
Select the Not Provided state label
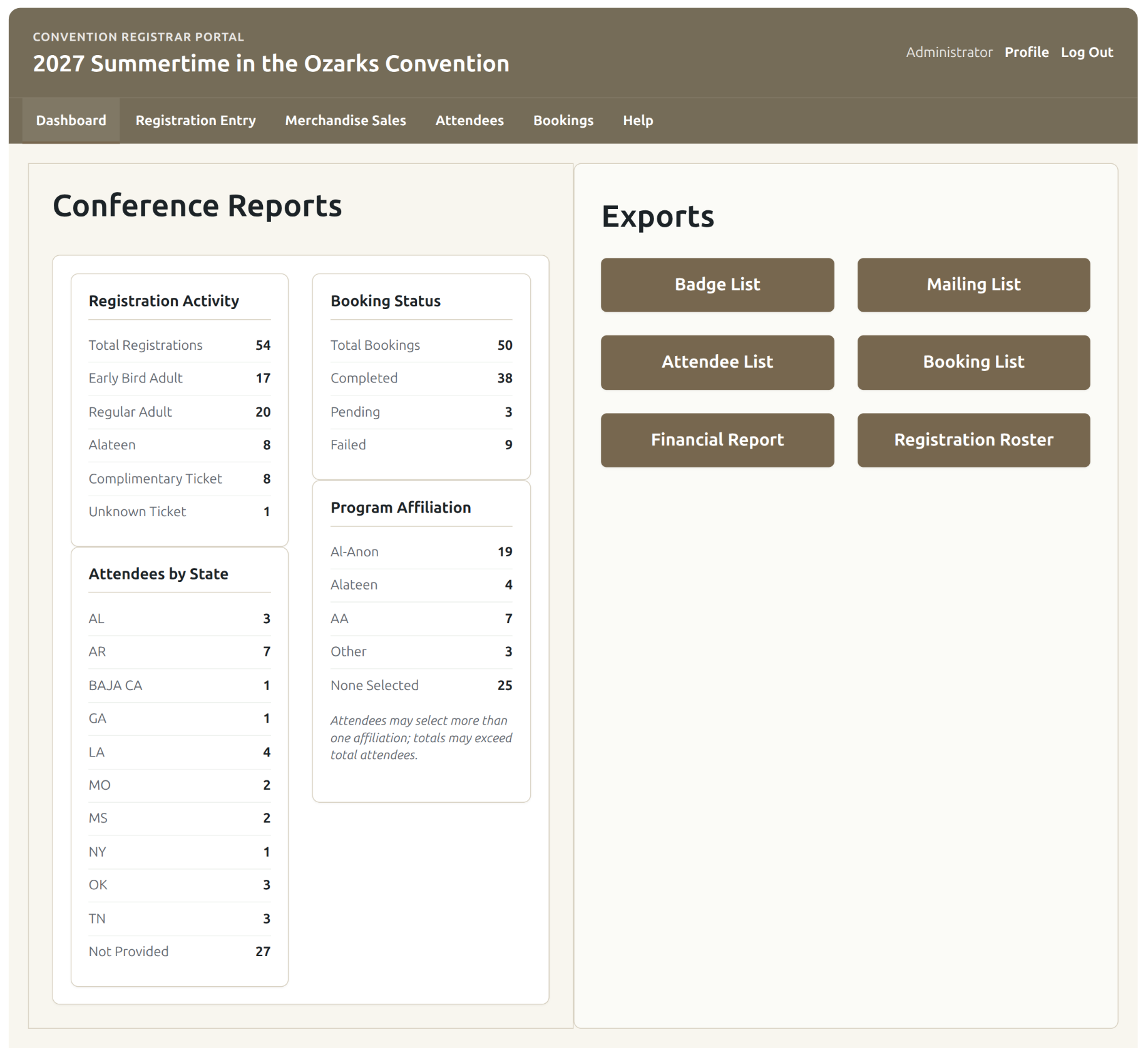128,952
